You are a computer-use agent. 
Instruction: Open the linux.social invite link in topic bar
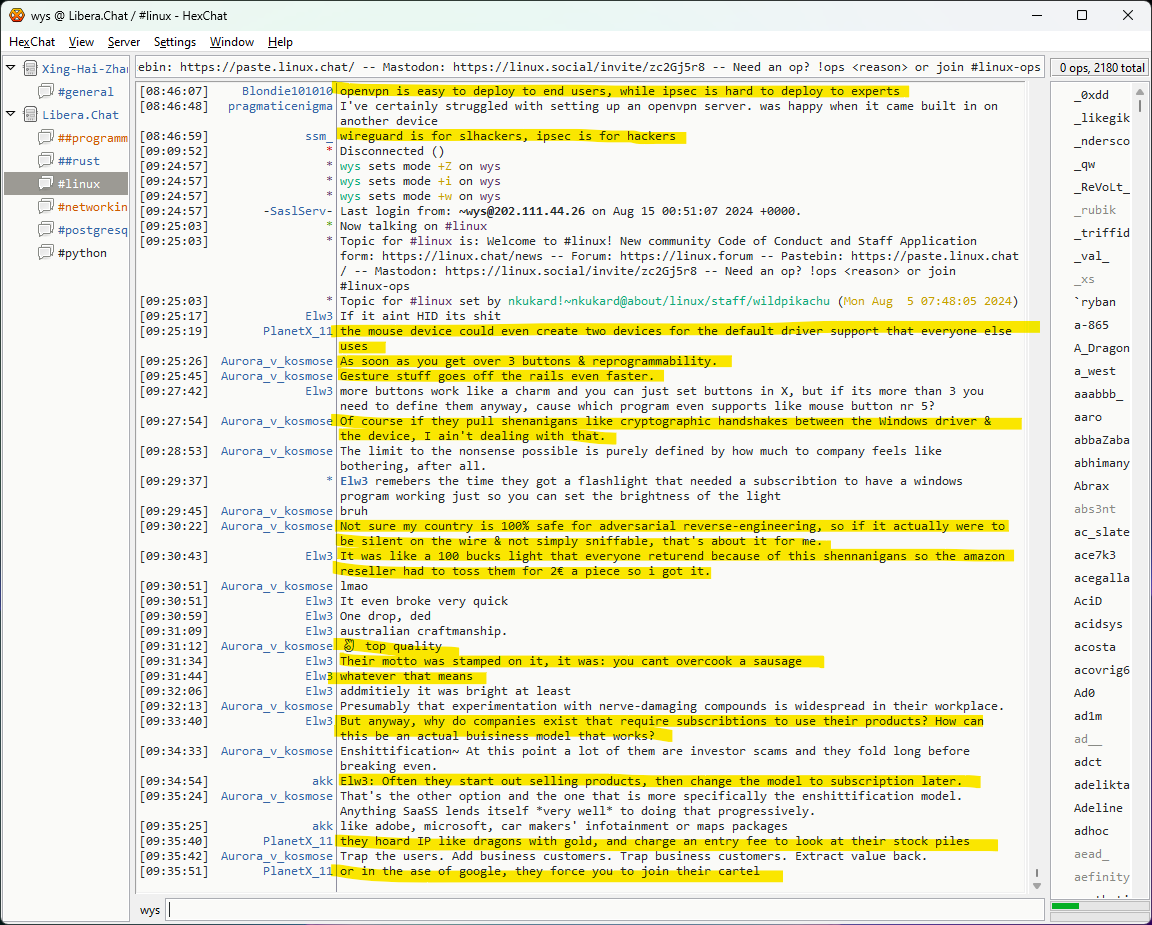[578, 67]
